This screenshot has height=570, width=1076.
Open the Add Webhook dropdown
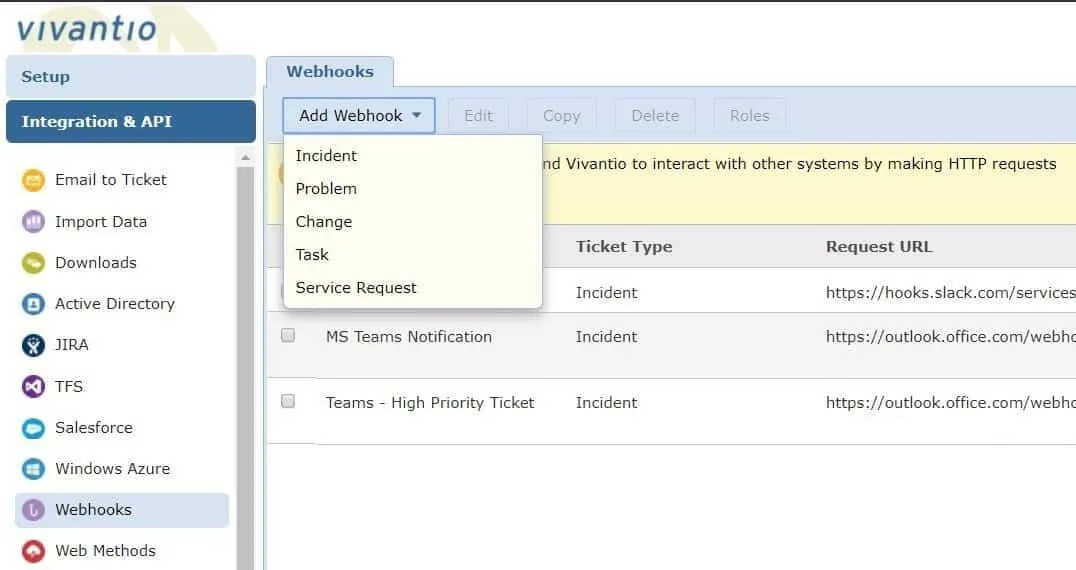(x=359, y=116)
